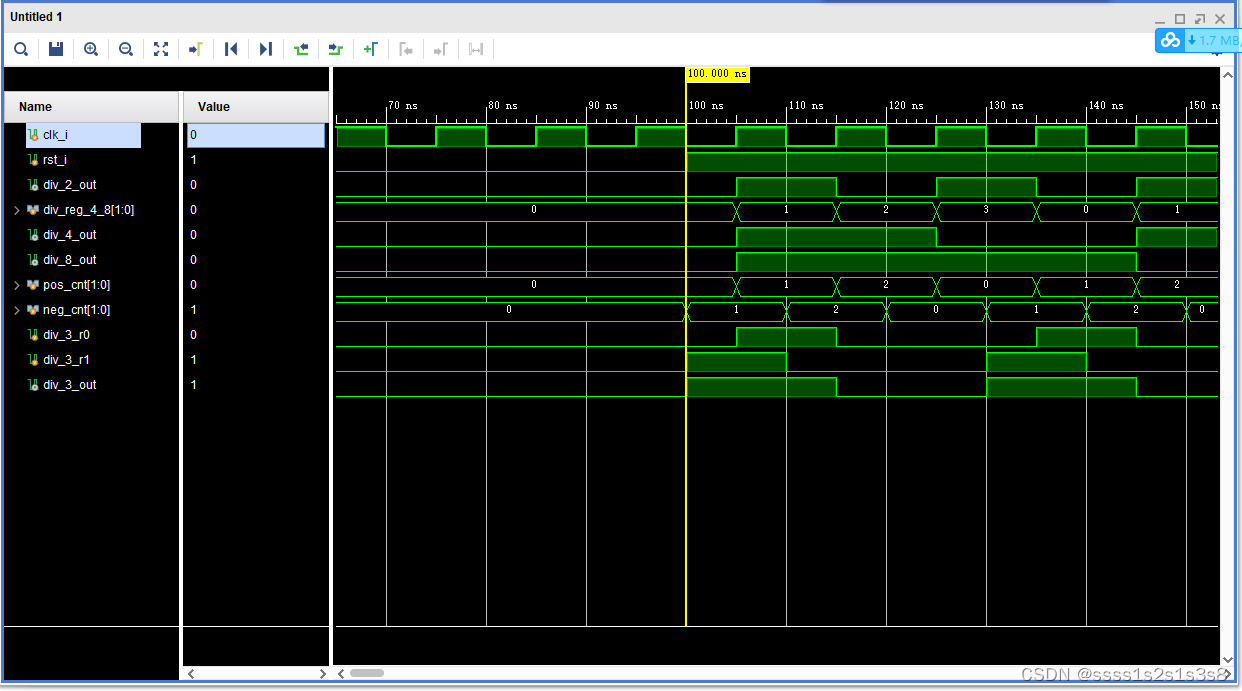Expand the pos_cnt[1:0] bus
The width and height of the screenshot is (1242, 691).
(x=16, y=285)
